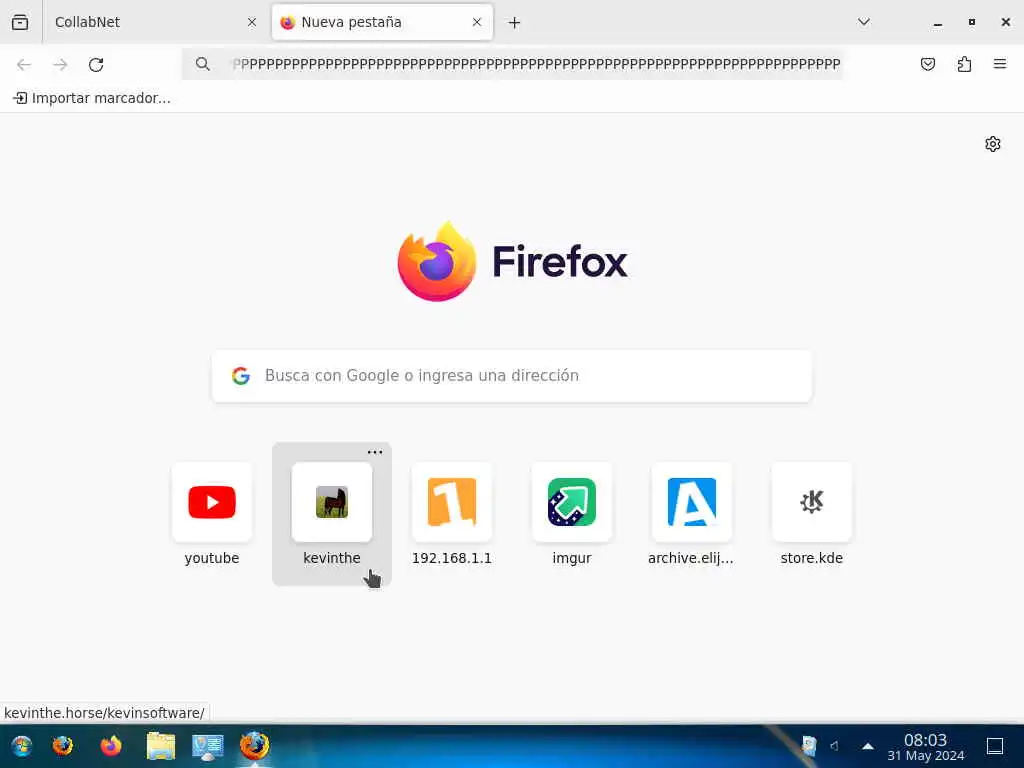The height and width of the screenshot is (768, 1024).
Task: Switch to the CollabNet tab
Action: tap(155, 22)
